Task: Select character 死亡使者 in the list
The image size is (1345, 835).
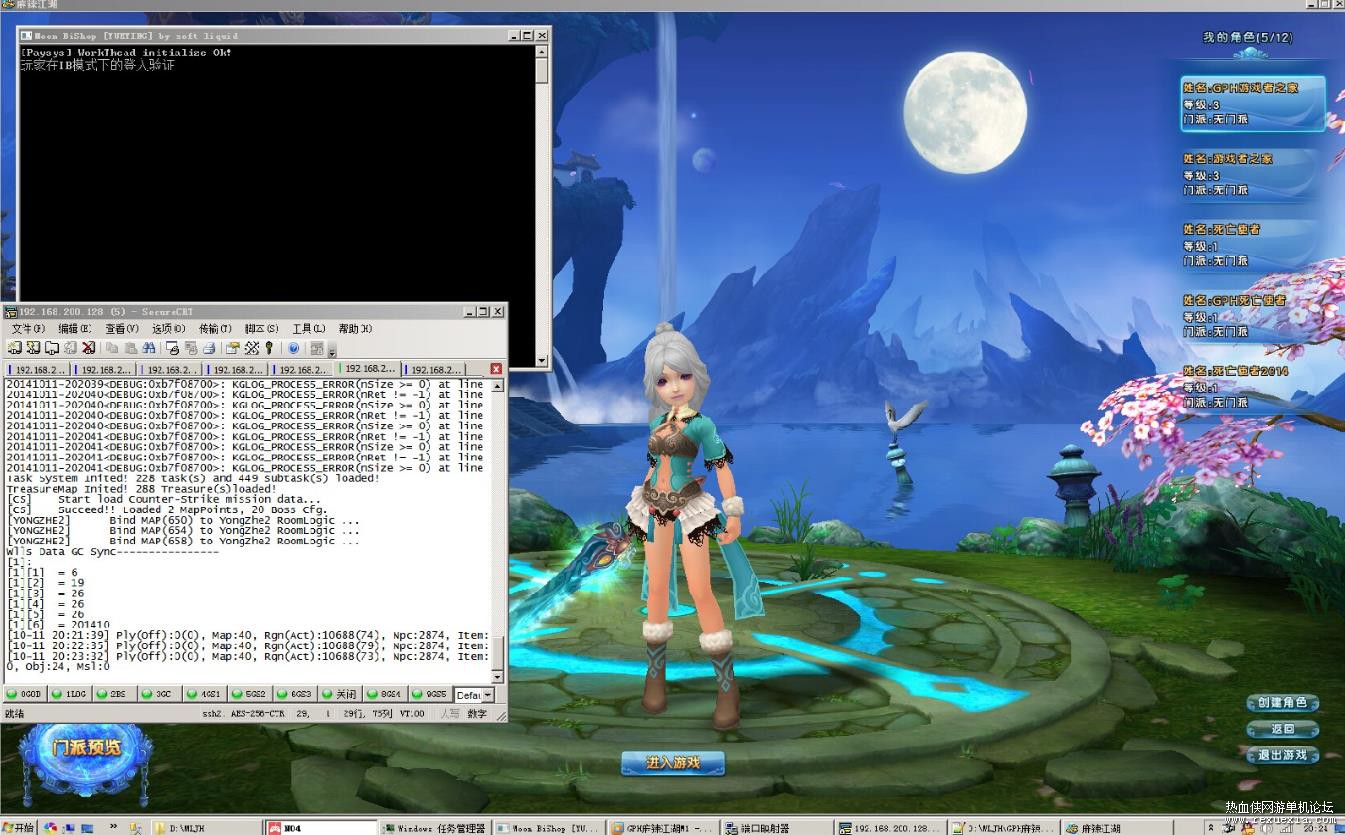Action: point(1252,245)
